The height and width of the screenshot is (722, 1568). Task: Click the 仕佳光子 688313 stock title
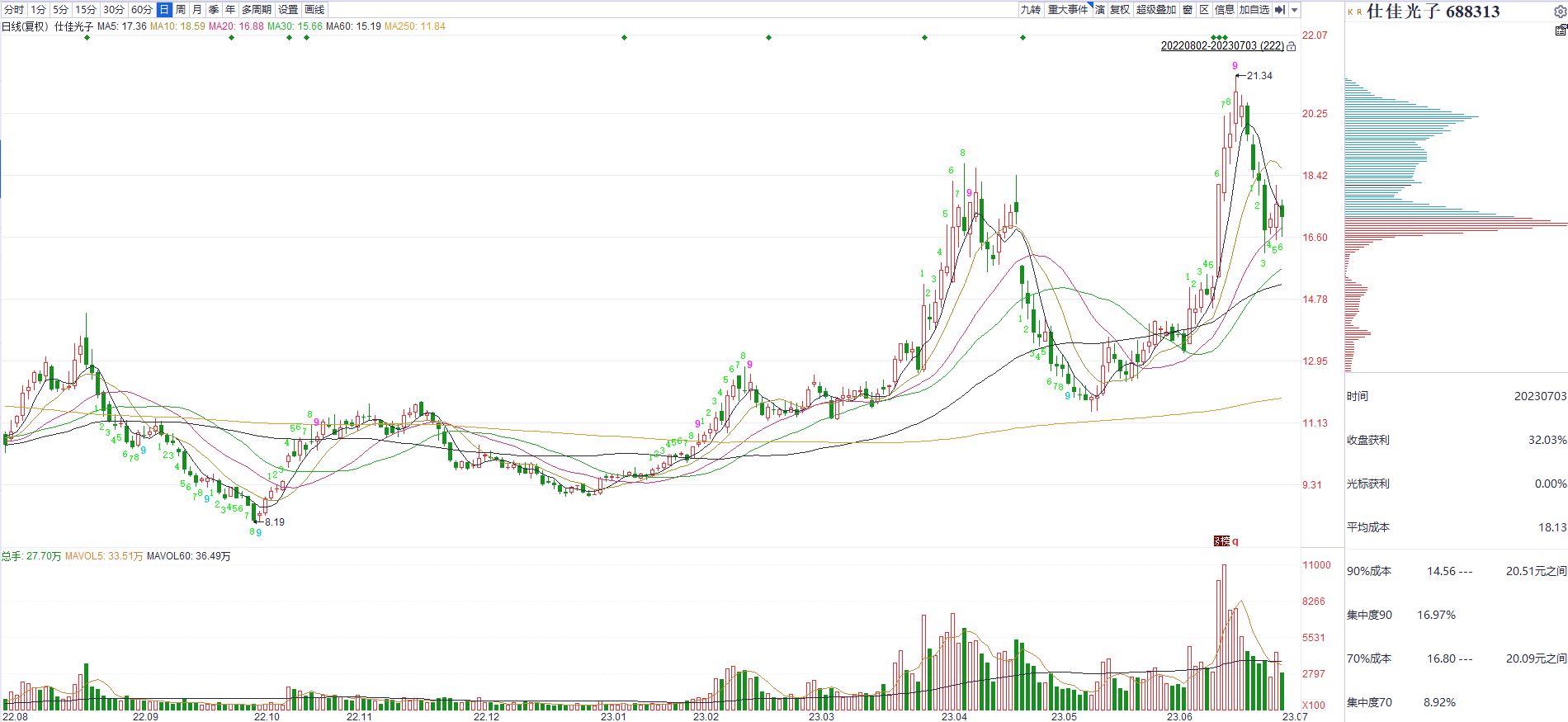pyautogui.click(x=1433, y=12)
